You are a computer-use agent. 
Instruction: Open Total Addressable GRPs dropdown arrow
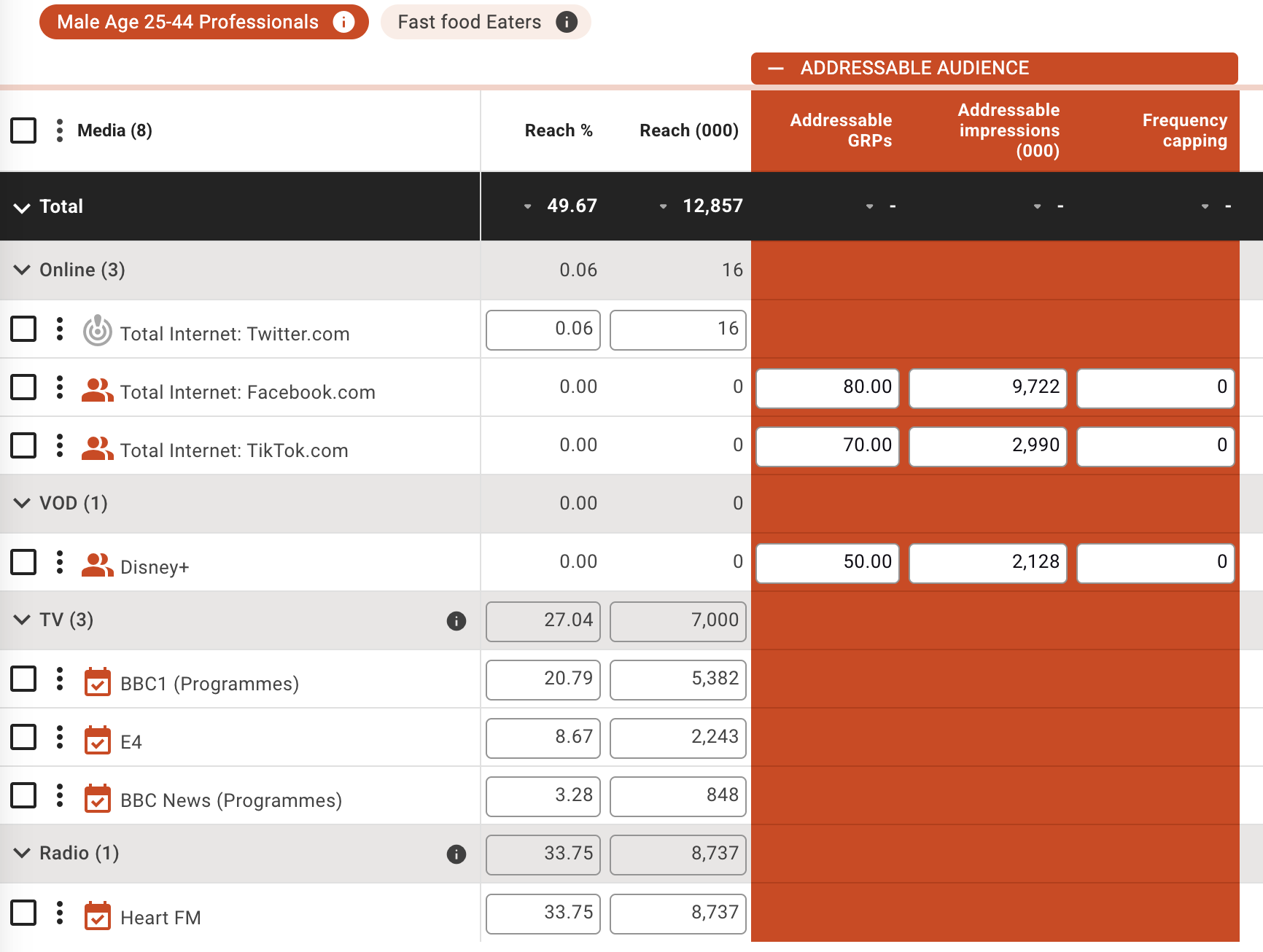[870, 207]
